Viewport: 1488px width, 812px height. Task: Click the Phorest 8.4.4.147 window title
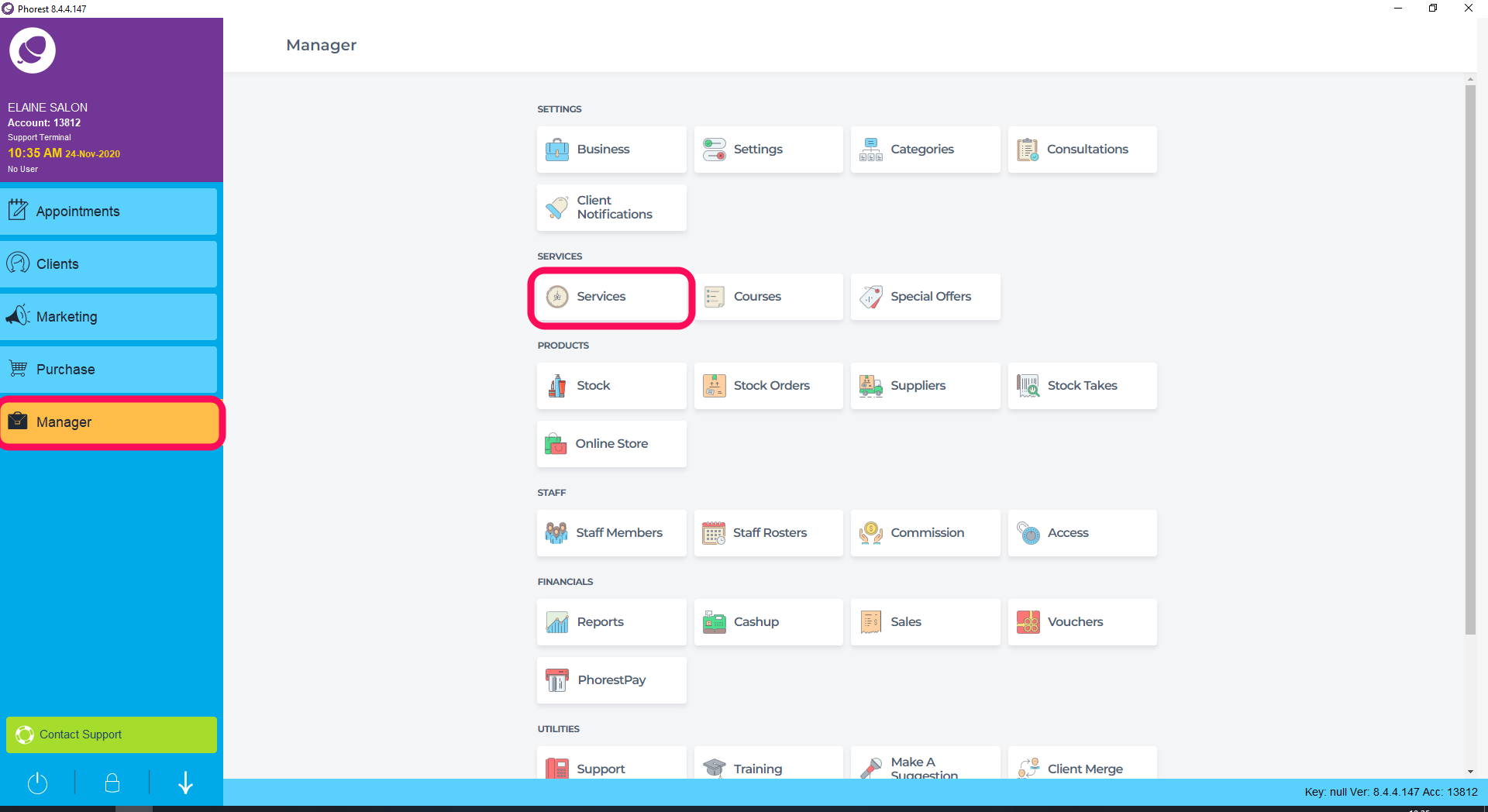click(52, 9)
